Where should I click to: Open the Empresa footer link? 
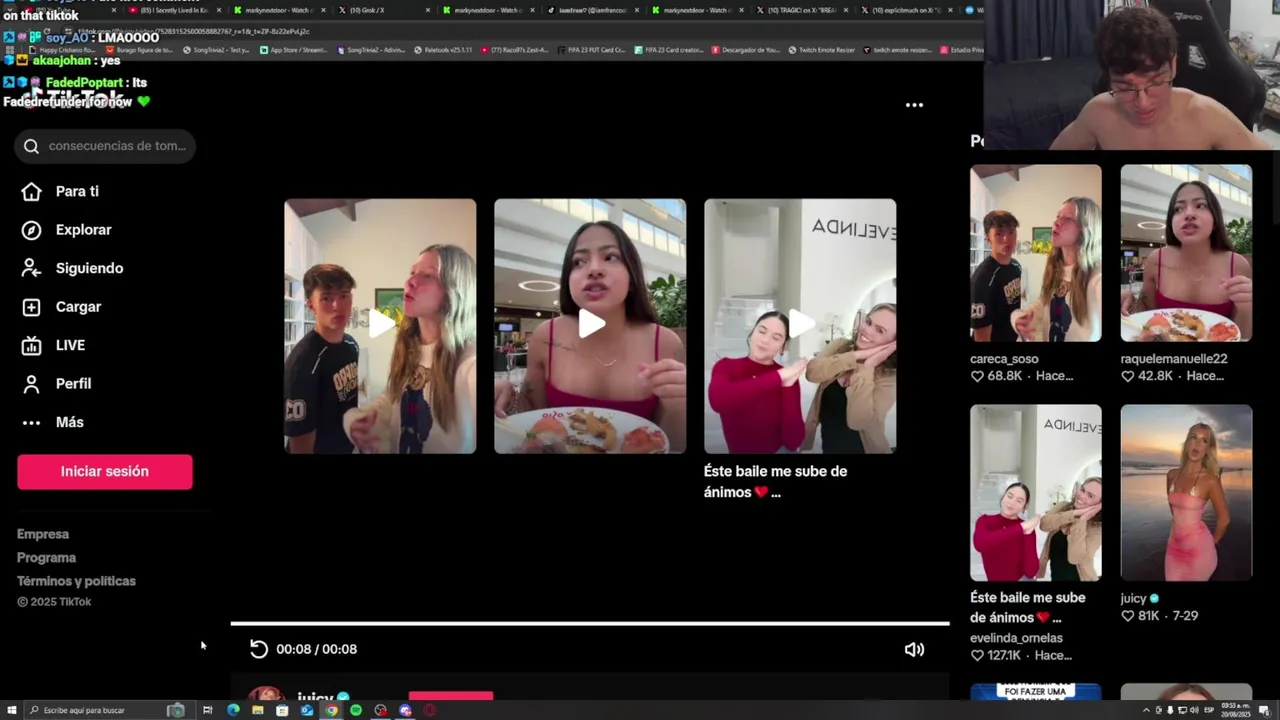coord(43,534)
